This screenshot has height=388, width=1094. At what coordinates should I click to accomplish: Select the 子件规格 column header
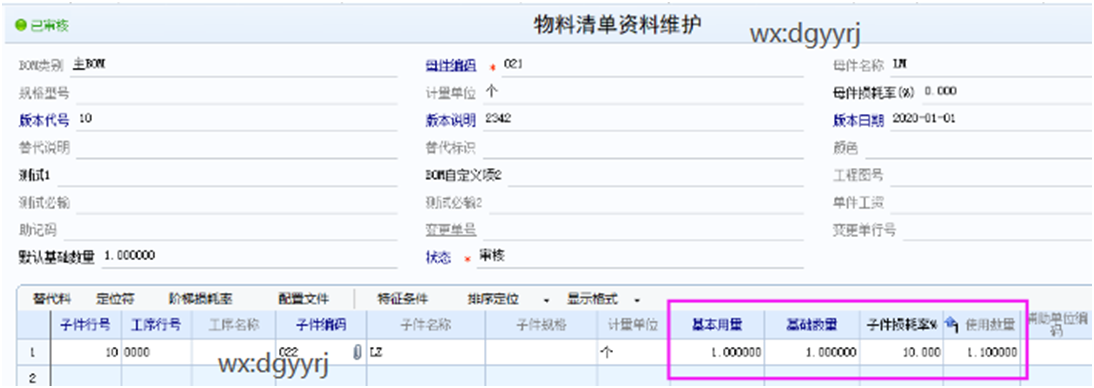coord(541,324)
